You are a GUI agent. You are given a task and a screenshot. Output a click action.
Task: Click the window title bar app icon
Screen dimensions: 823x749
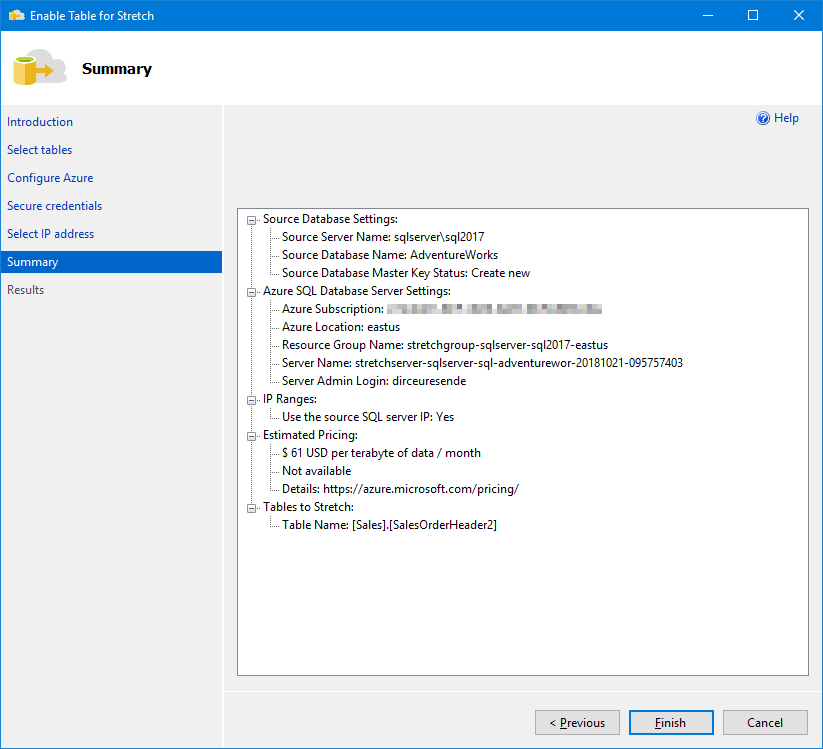pyautogui.click(x=16, y=15)
